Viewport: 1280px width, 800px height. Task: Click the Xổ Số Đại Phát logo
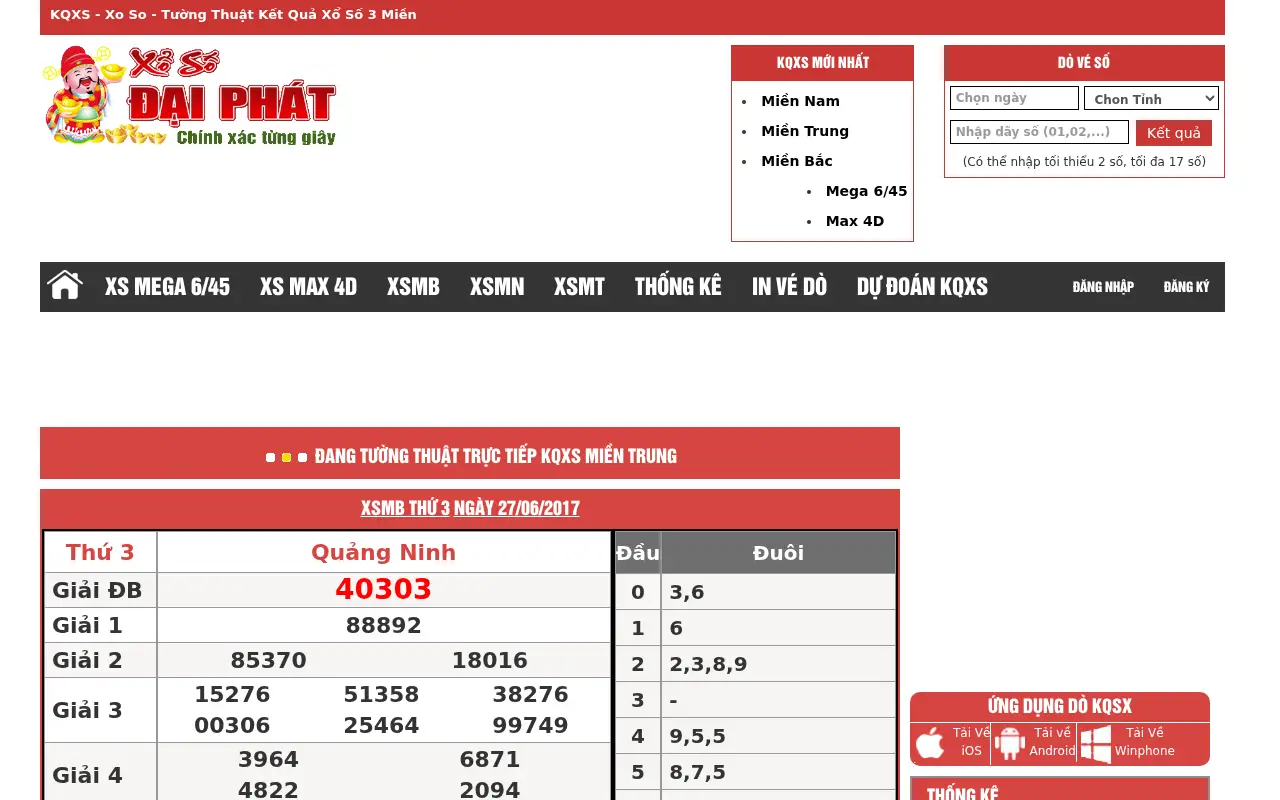(189, 97)
